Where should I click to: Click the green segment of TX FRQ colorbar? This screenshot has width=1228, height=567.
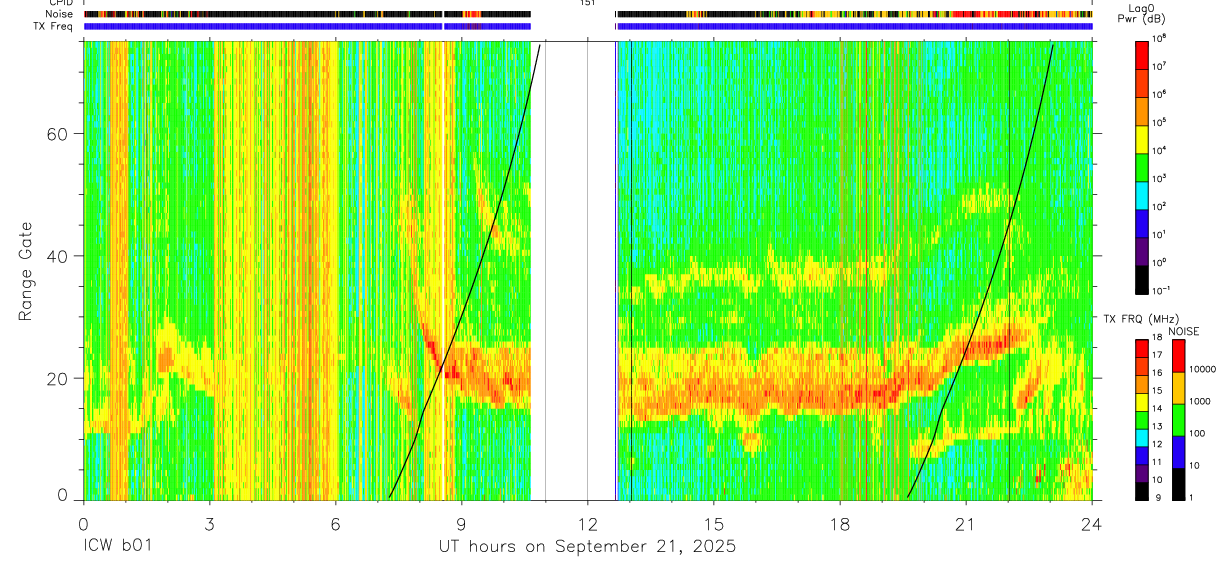1142,420
